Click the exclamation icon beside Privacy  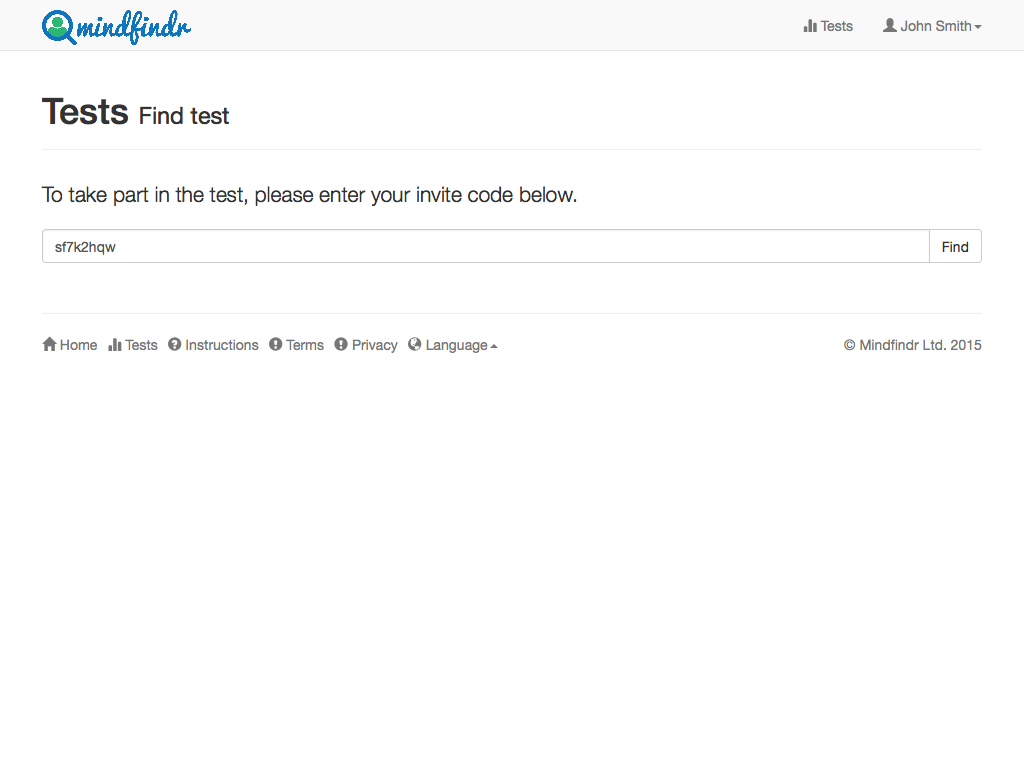(341, 344)
